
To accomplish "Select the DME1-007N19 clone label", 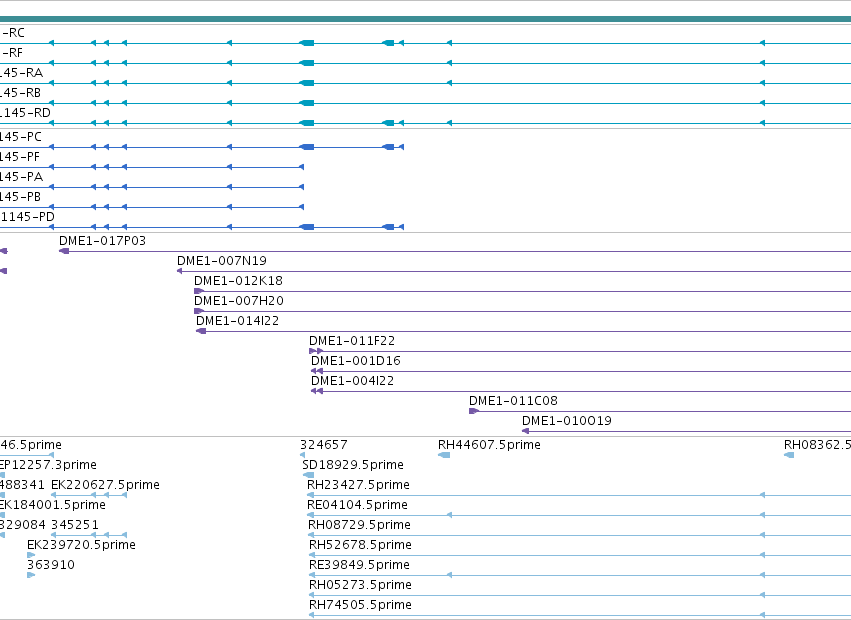I will point(222,261).
